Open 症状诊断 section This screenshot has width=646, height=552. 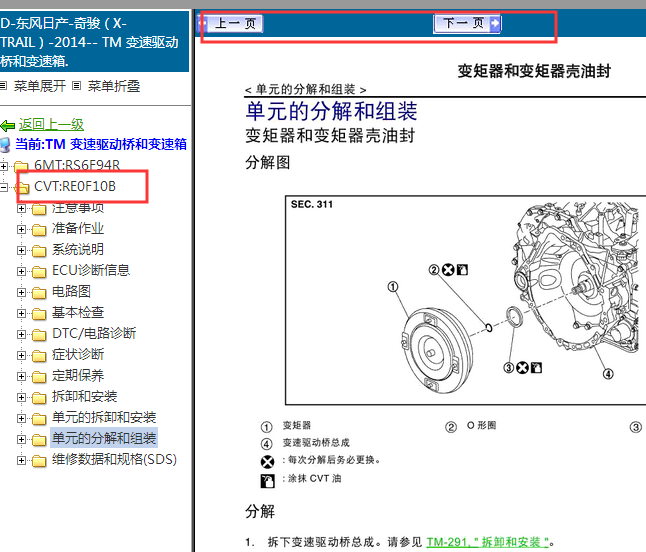click(78, 354)
